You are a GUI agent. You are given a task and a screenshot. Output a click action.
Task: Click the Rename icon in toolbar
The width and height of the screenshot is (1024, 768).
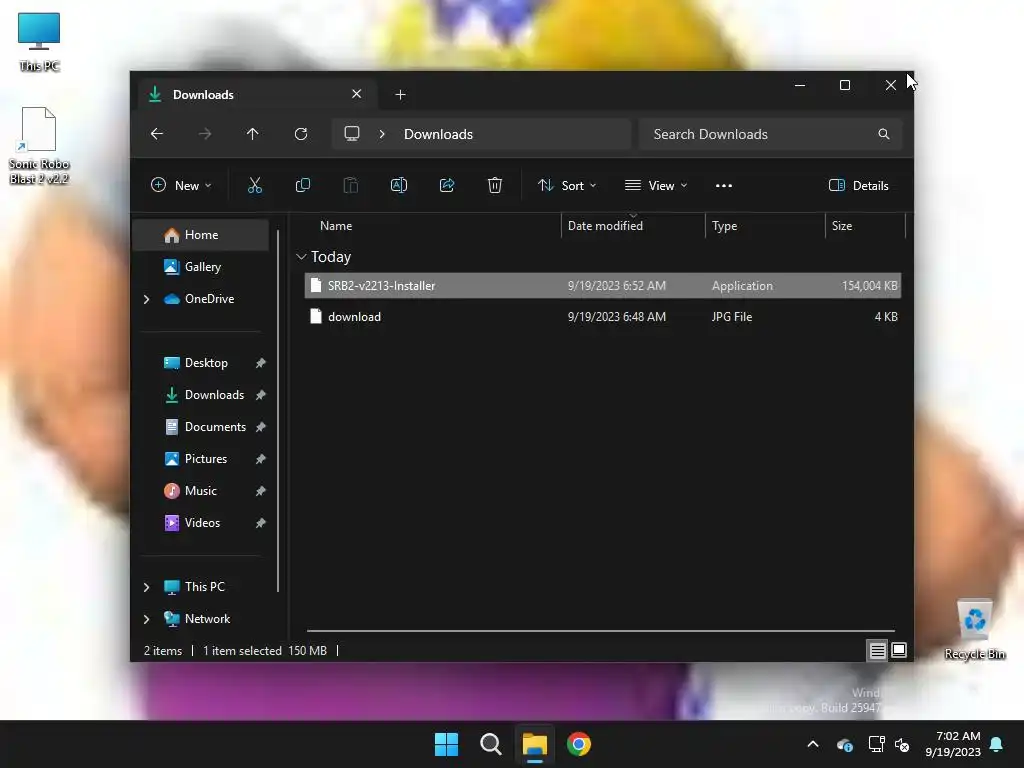(399, 185)
